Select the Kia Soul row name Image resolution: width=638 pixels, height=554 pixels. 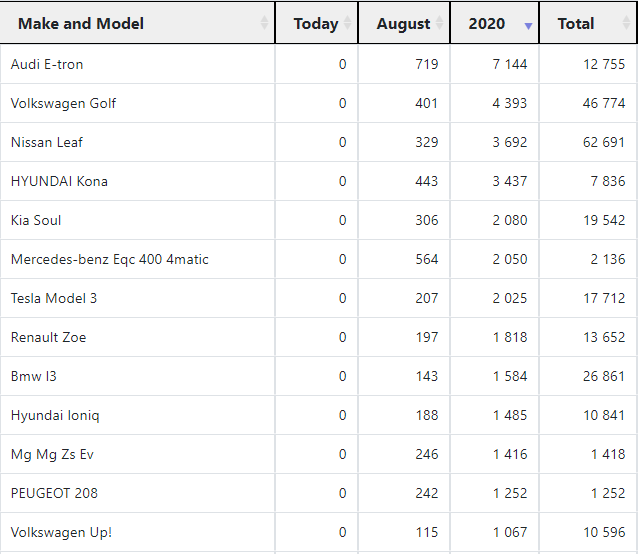36,220
